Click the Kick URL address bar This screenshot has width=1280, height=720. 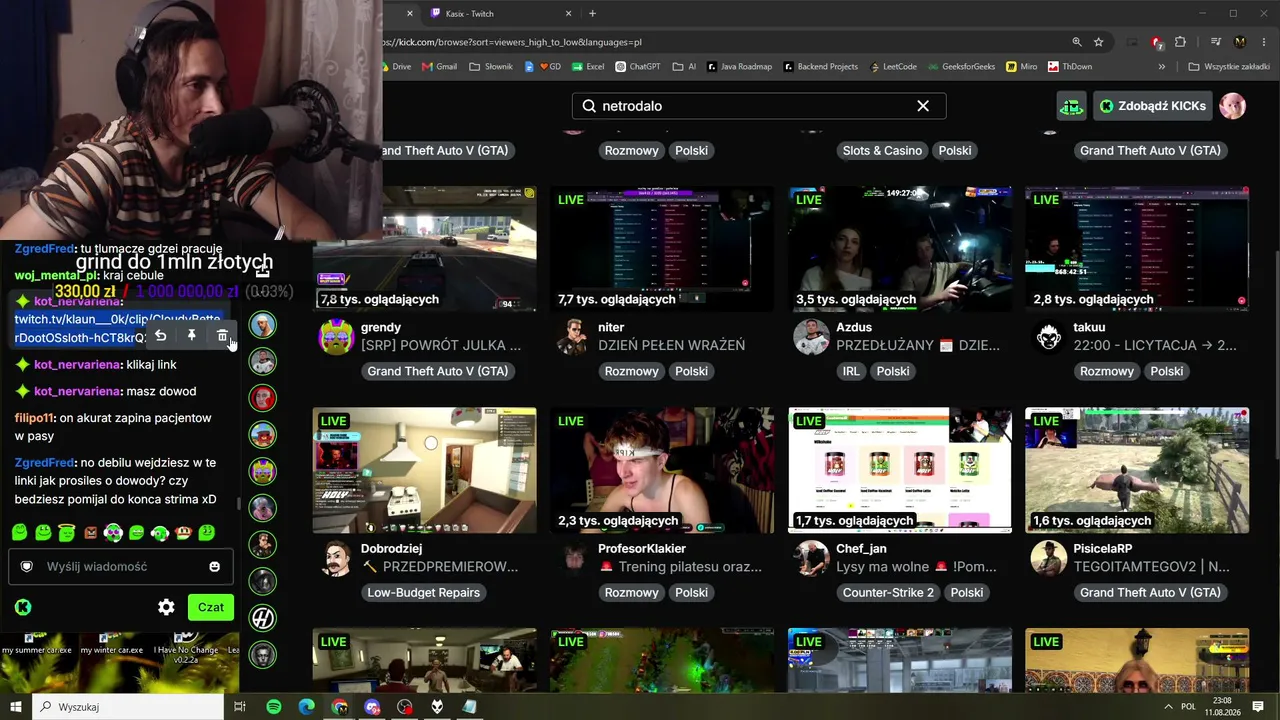coord(720,42)
